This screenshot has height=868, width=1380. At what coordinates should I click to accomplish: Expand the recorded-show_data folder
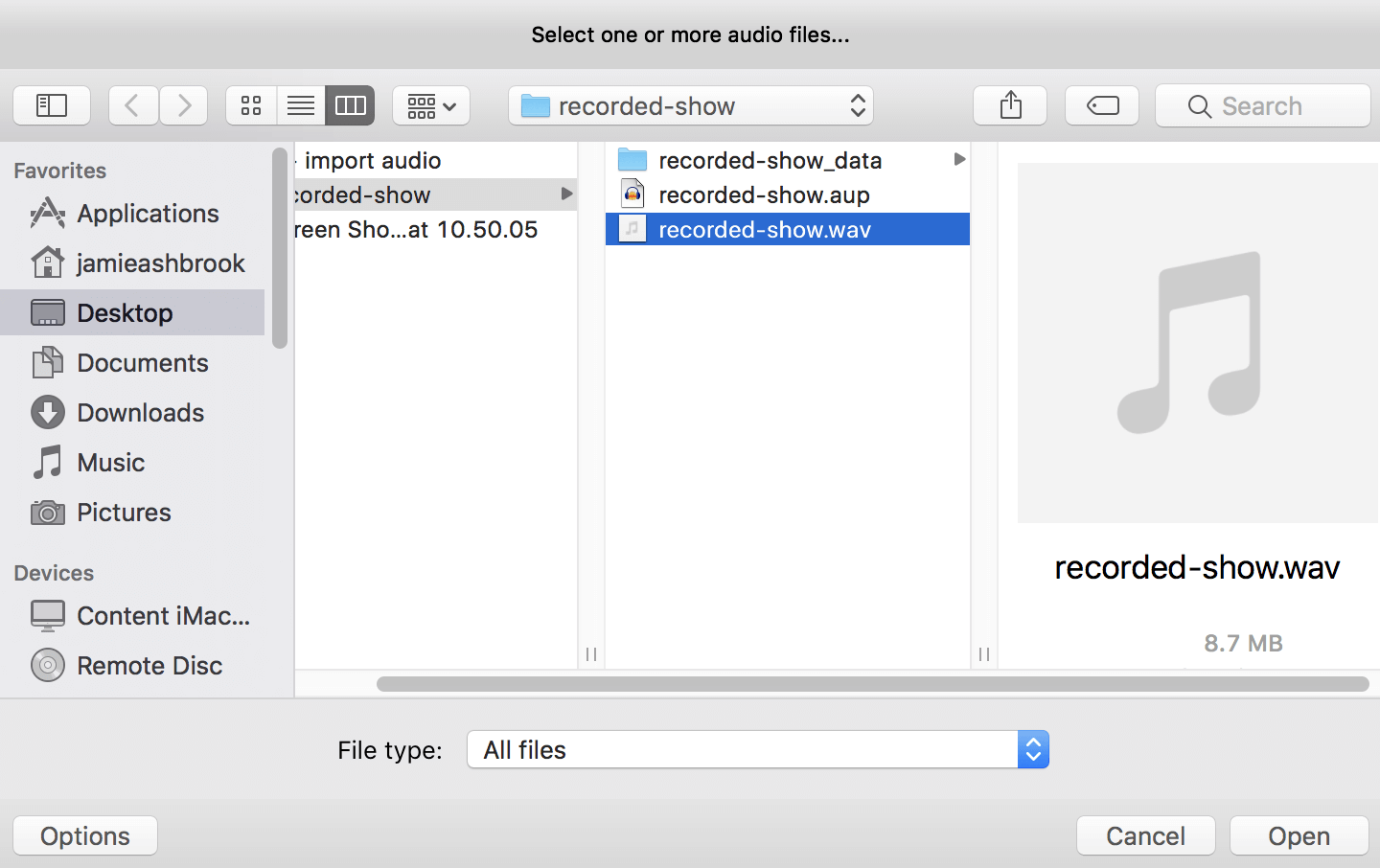coord(959,159)
